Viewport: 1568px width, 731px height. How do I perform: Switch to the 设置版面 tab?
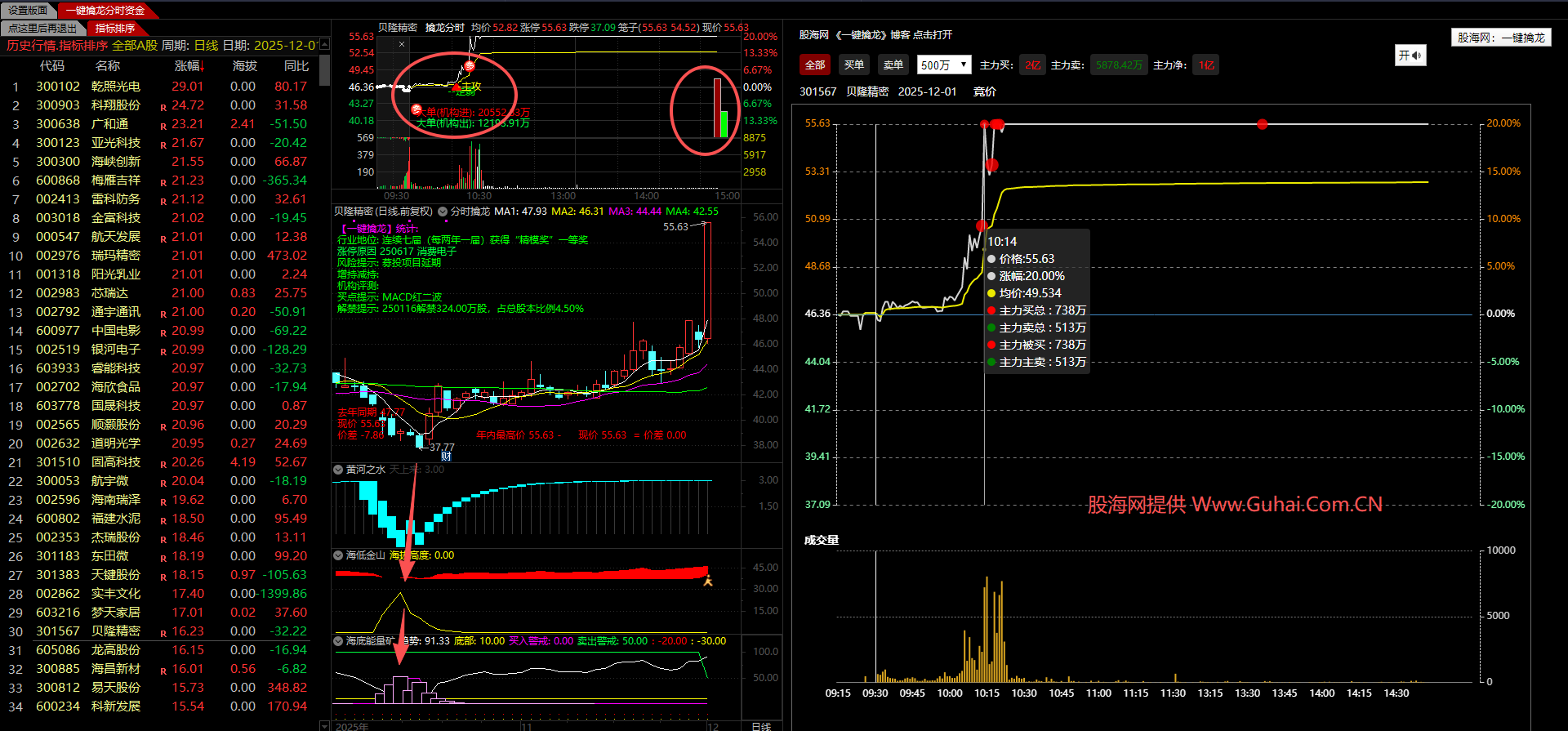point(29,11)
